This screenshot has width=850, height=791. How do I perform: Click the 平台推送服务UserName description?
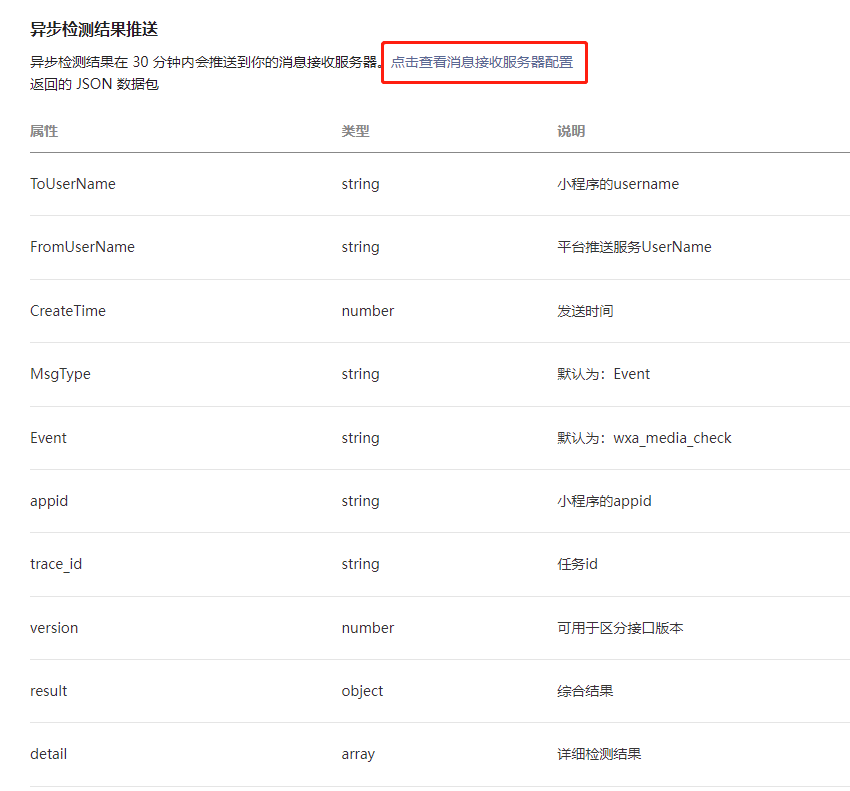click(x=634, y=247)
